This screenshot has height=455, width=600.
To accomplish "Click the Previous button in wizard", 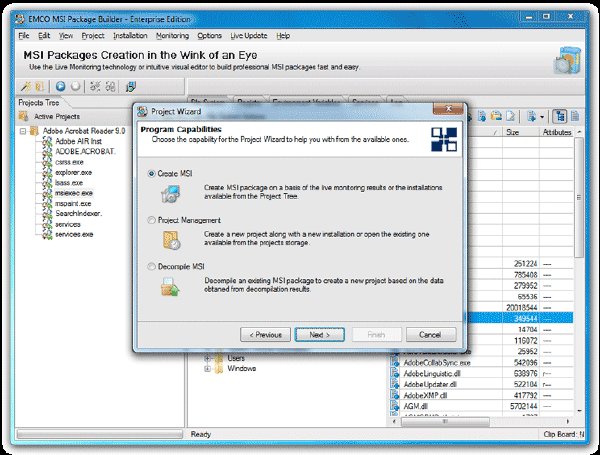I will tap(265, 335).
